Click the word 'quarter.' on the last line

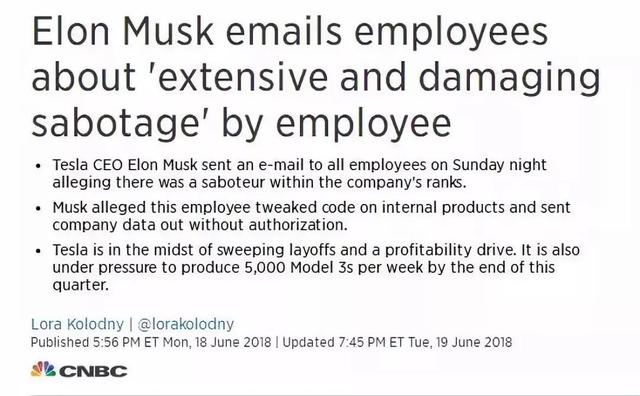click(81, 285)
